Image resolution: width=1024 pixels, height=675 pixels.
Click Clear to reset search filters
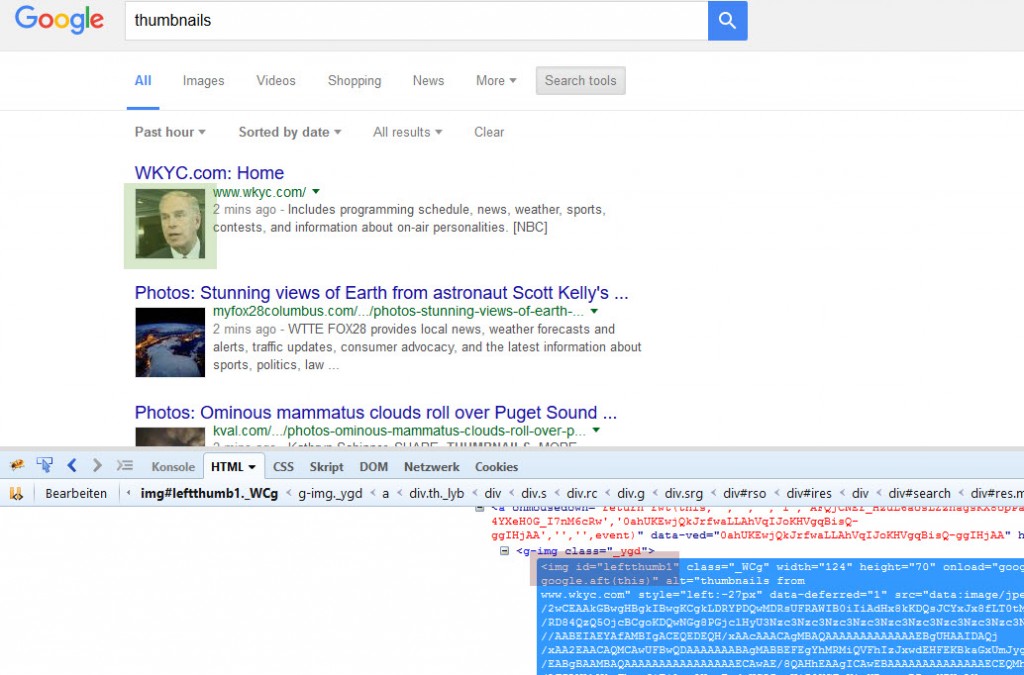pyautogui.click(x=489, y=132)
